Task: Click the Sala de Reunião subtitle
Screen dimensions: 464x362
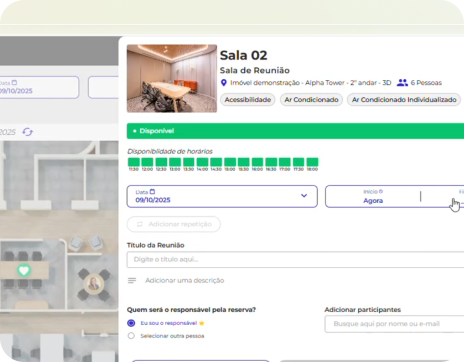Action: coord(255,70)
